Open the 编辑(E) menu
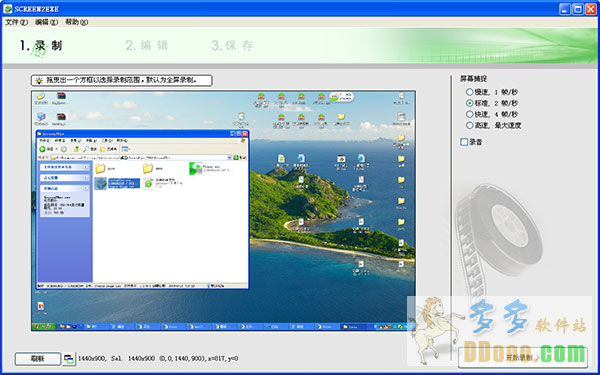600x375 pixels. (46, 22)
